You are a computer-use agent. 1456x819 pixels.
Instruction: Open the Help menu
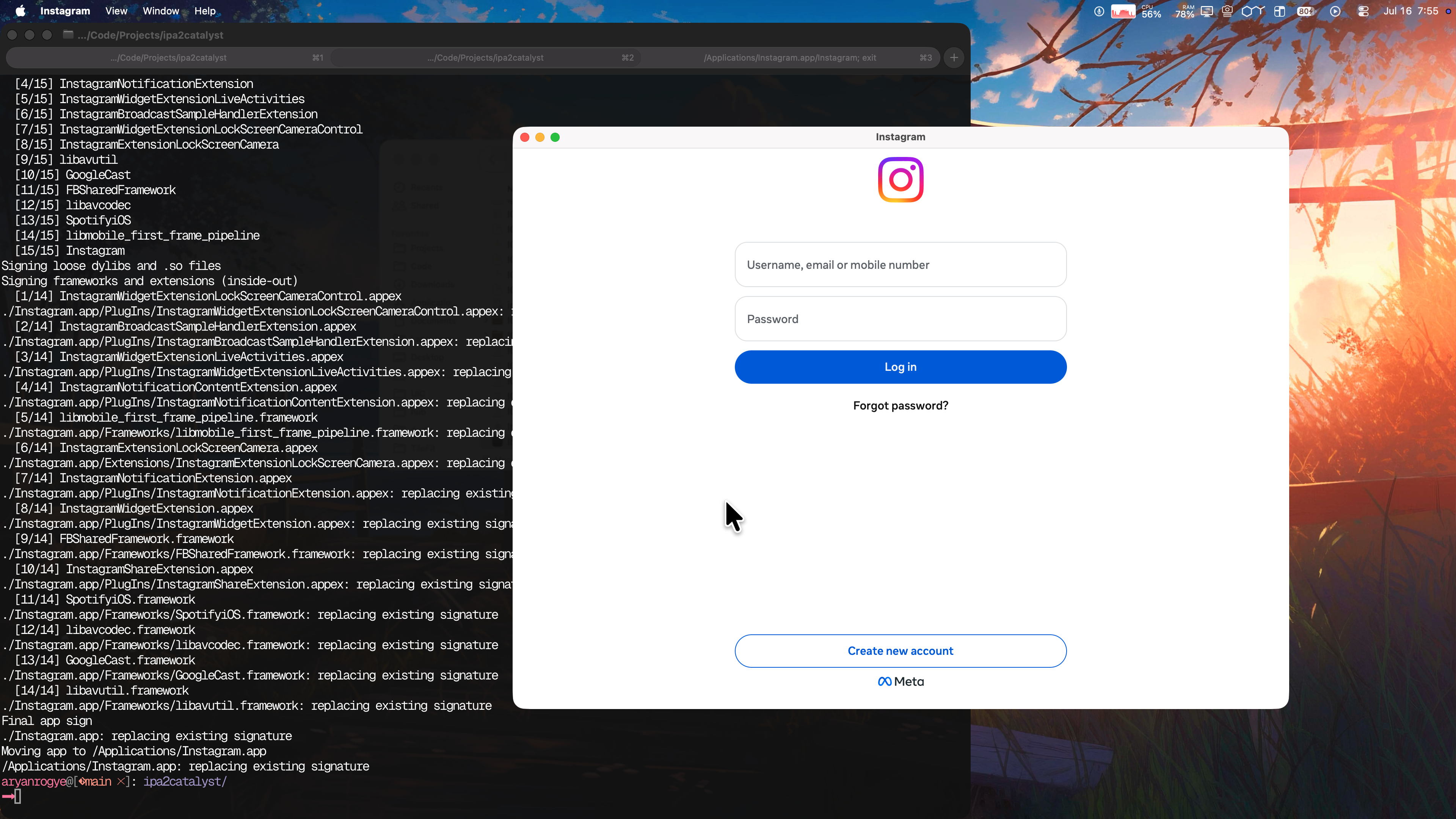[205, 11]
